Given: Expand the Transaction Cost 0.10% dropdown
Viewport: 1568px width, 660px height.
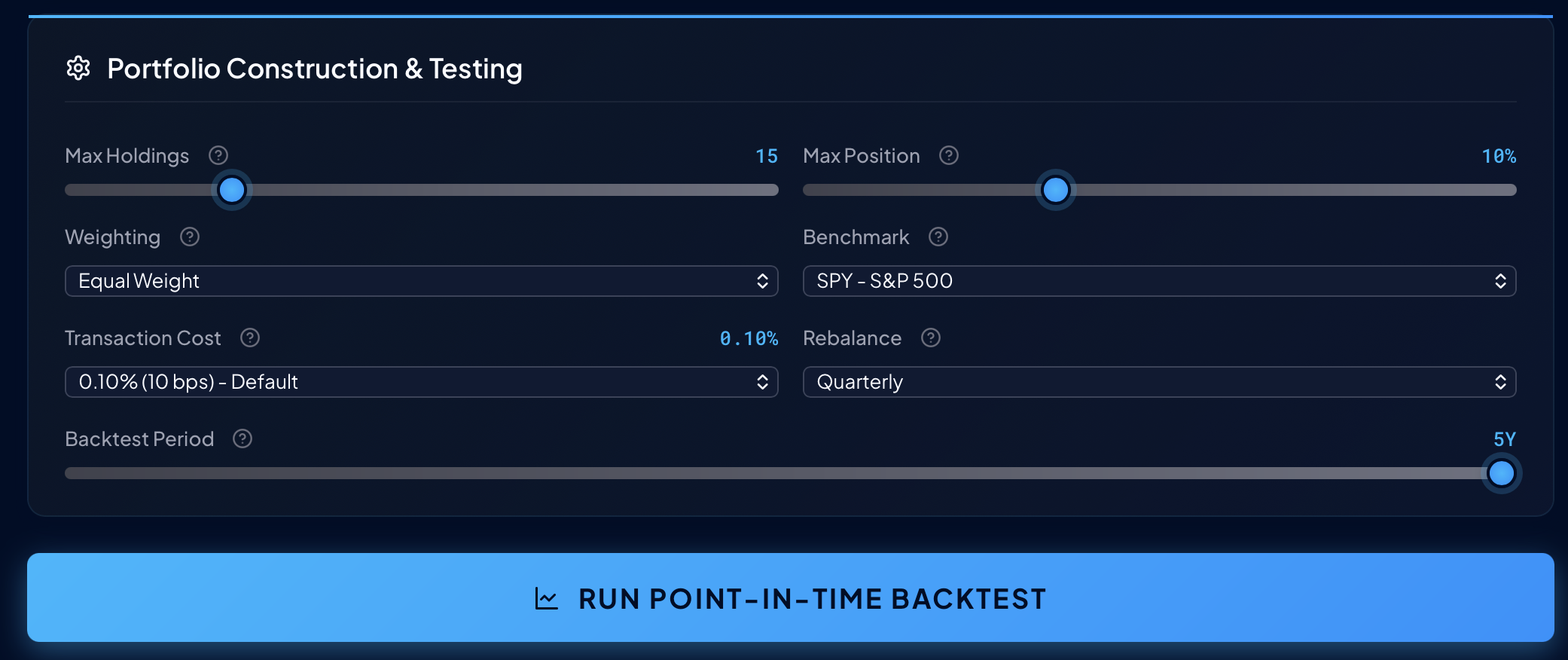Looking at the screenshot, I should click(x=421, y=382).
